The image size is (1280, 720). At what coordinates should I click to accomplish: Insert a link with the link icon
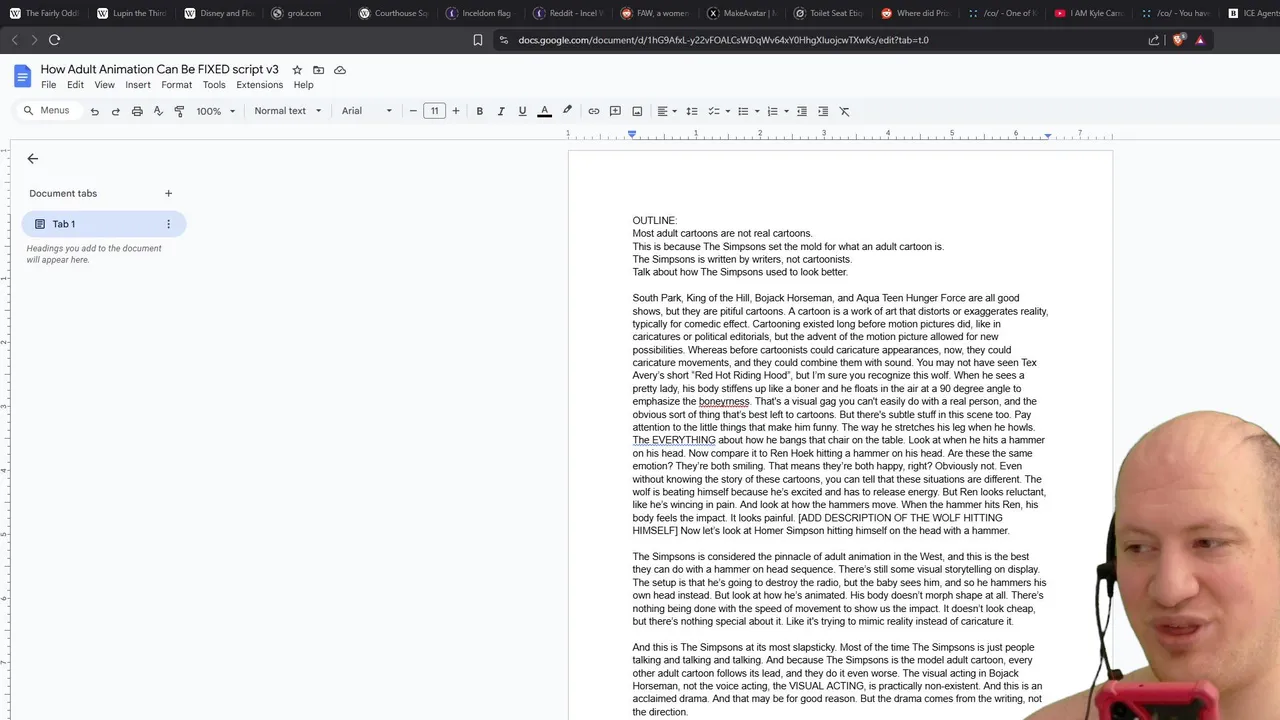(594, 111)
